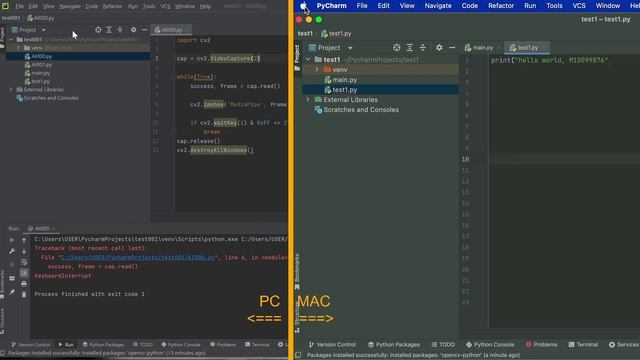Open the gear options in Mac Project panel
This screenshot has height=360, width=640.
(x=439, y=48)
